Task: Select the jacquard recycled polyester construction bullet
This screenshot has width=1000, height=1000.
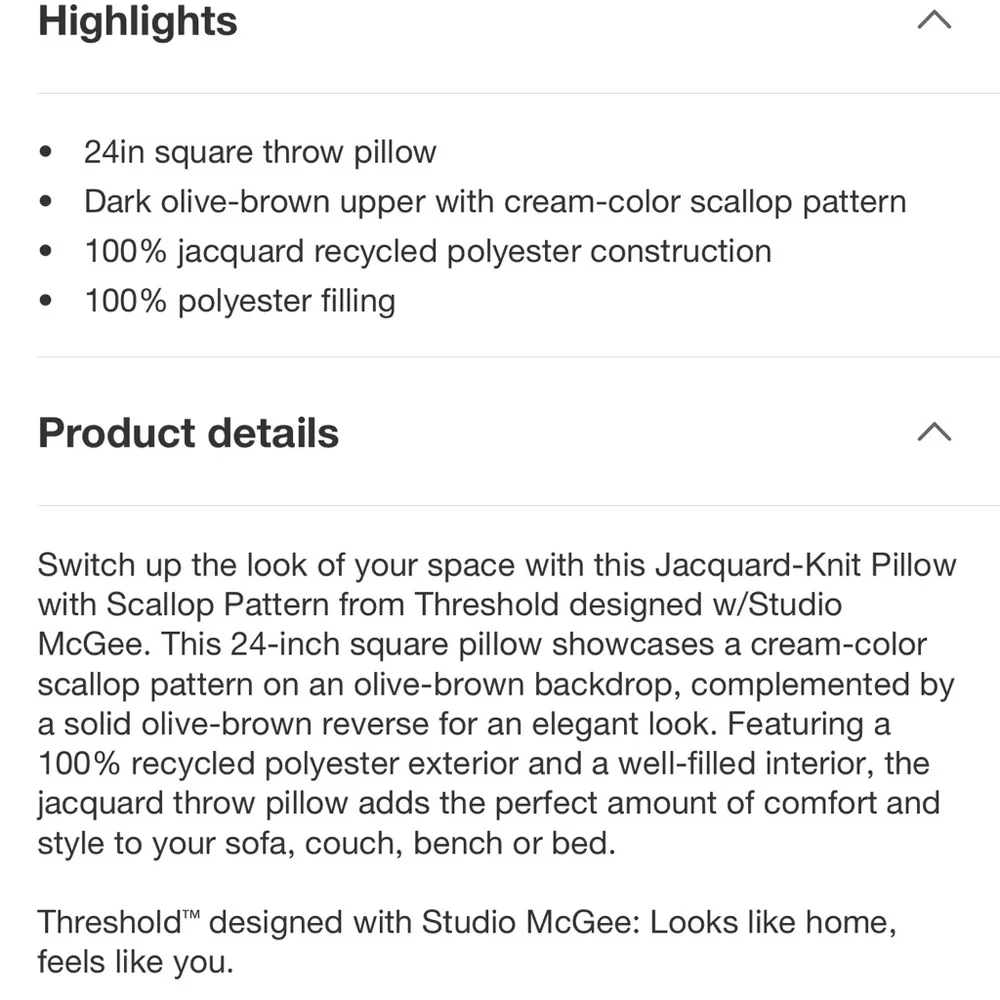Action: pos(428,251)
